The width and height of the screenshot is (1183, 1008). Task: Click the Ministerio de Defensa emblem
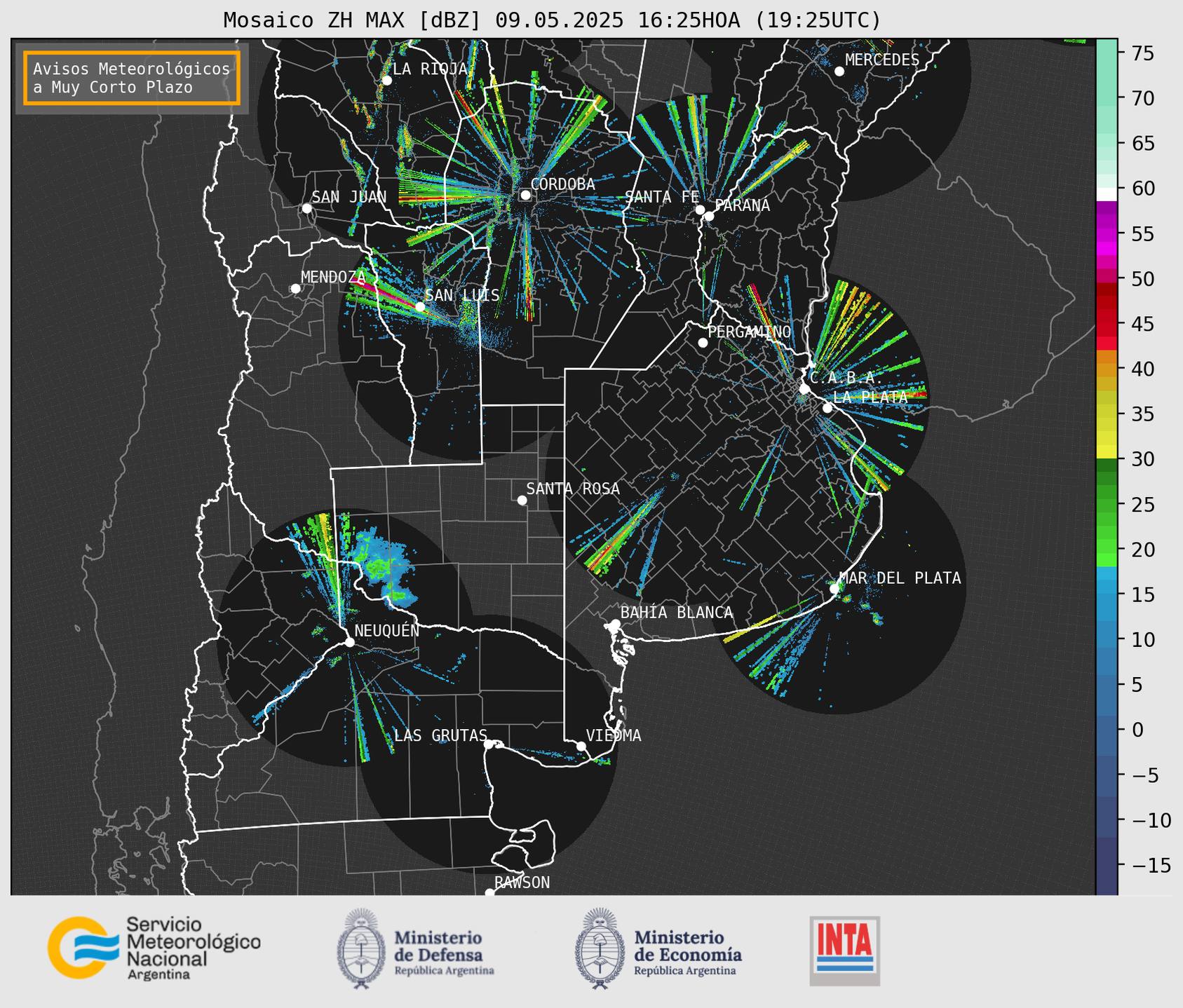click(360, 949)
